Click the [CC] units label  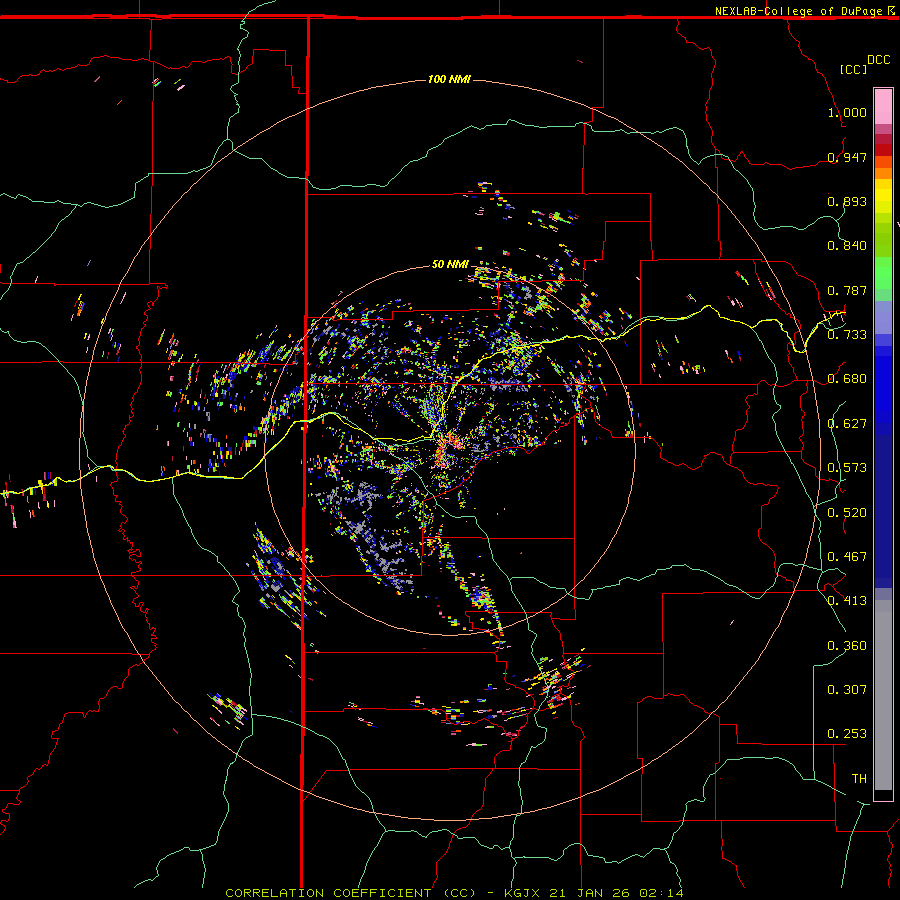(x=853, y=69)
